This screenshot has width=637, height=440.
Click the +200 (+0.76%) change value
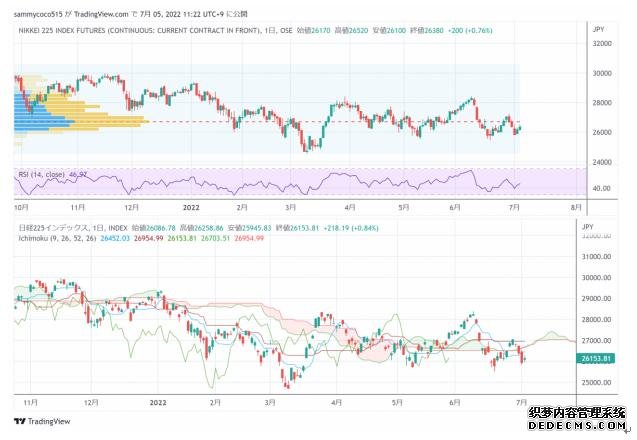click(x=470, y=30)
